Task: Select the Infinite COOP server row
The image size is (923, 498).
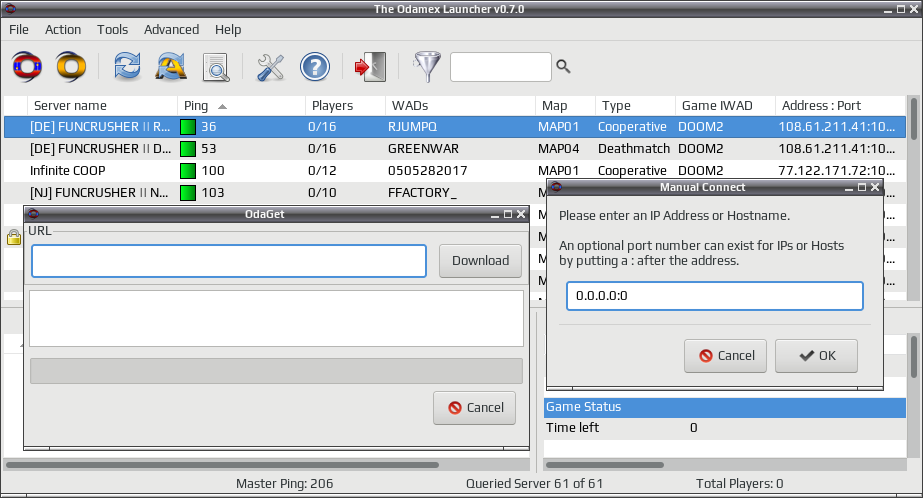Action: (454, 171)
